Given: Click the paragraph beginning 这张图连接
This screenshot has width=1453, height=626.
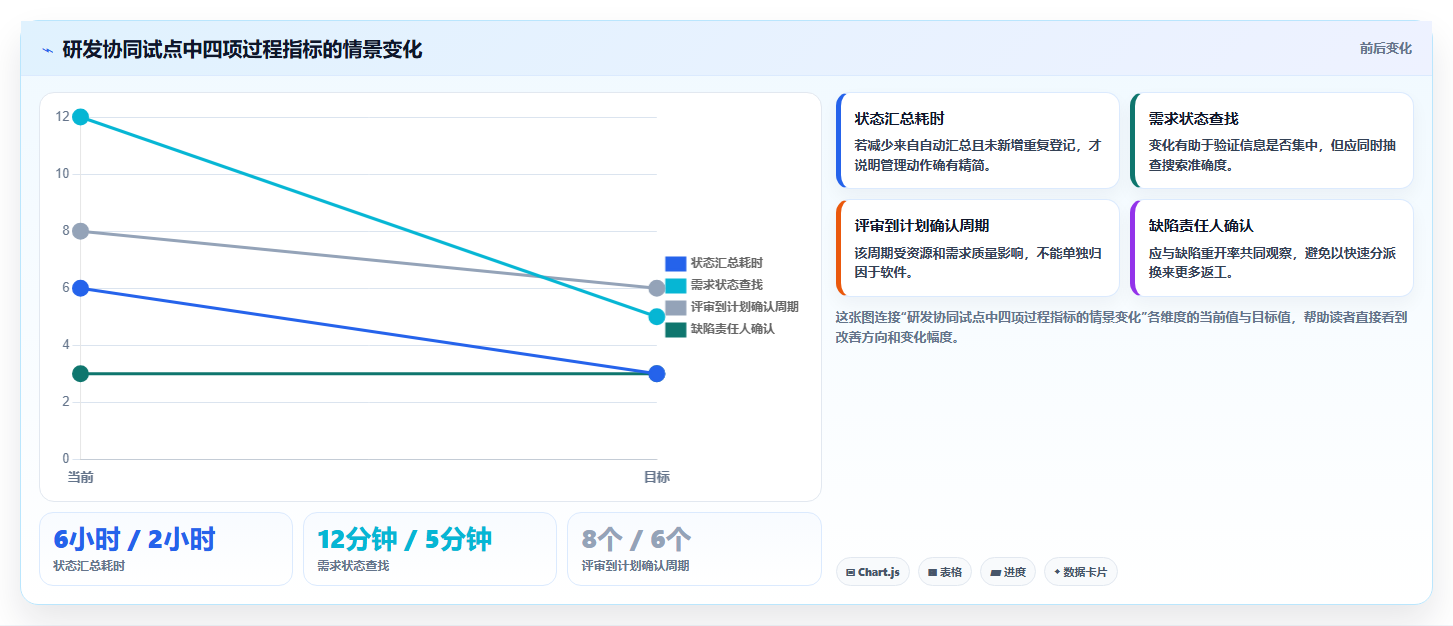Looking at the screenshot, I should 1121,327.
